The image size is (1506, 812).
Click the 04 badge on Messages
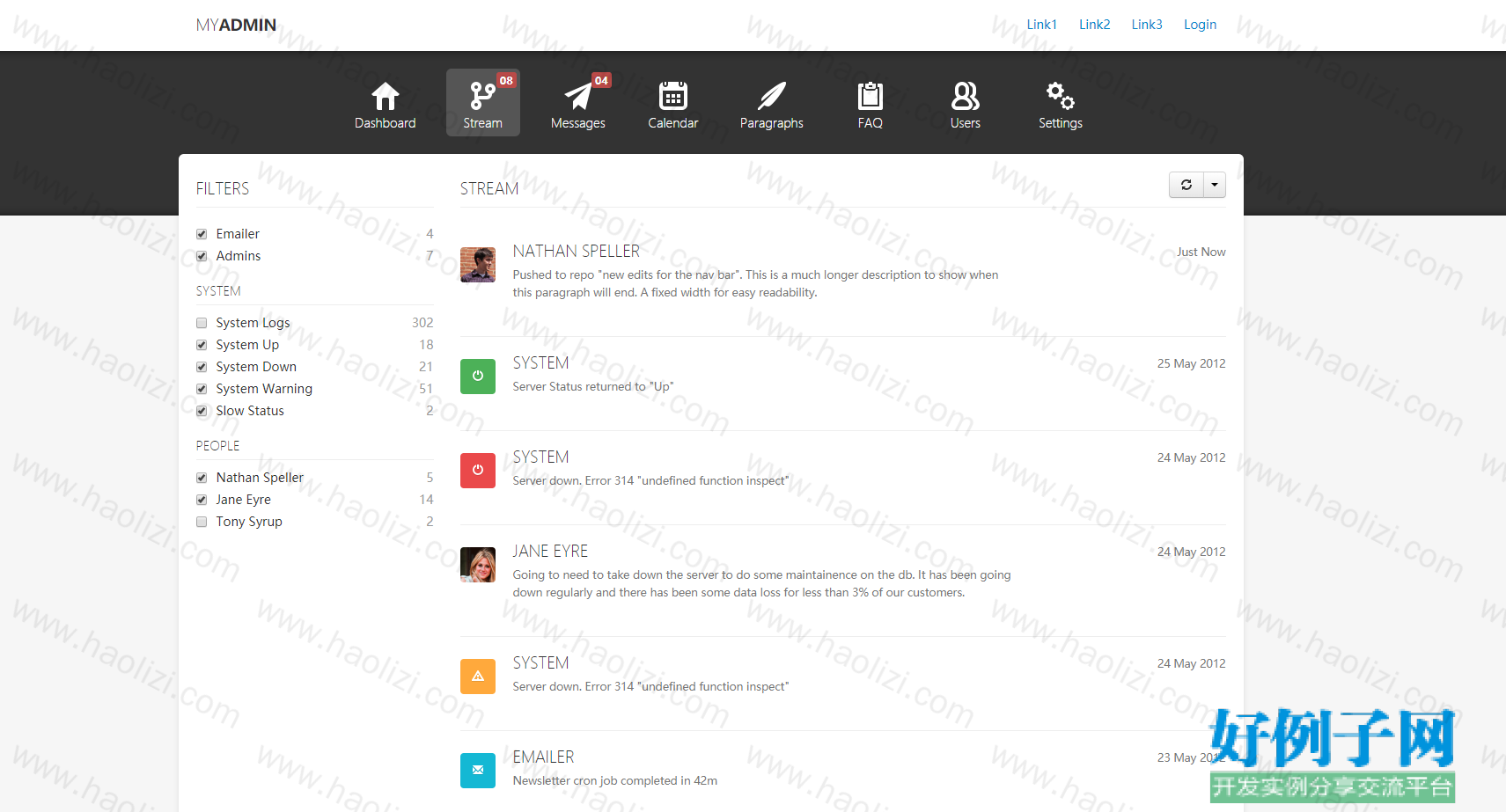click(601, 80)
